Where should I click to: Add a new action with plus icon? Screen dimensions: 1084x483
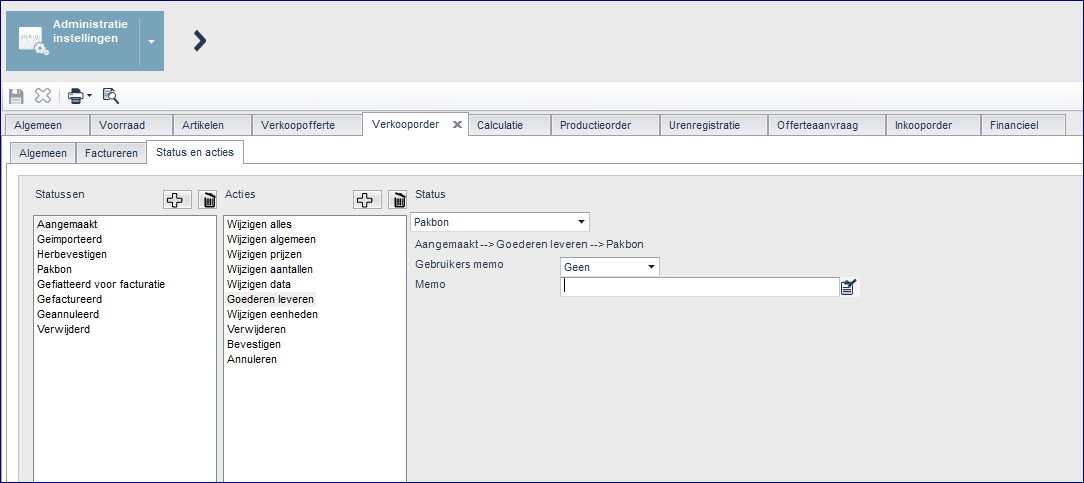367,200
